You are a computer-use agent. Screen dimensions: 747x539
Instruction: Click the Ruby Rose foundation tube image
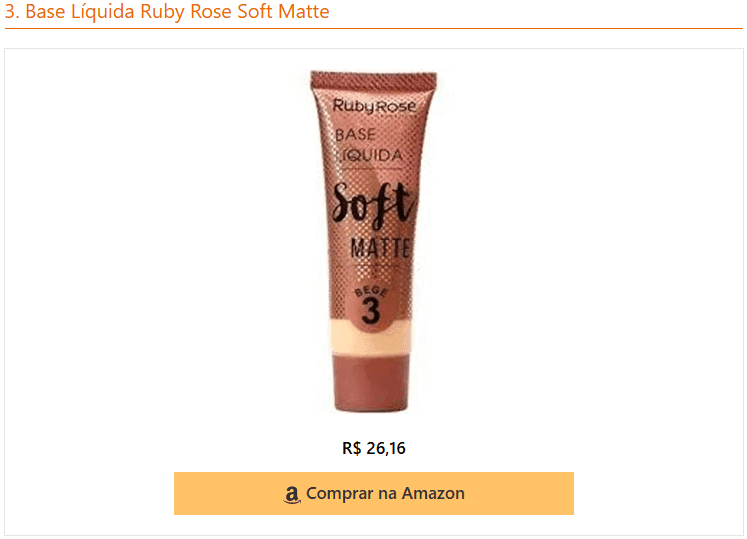(x=374, y=241)
